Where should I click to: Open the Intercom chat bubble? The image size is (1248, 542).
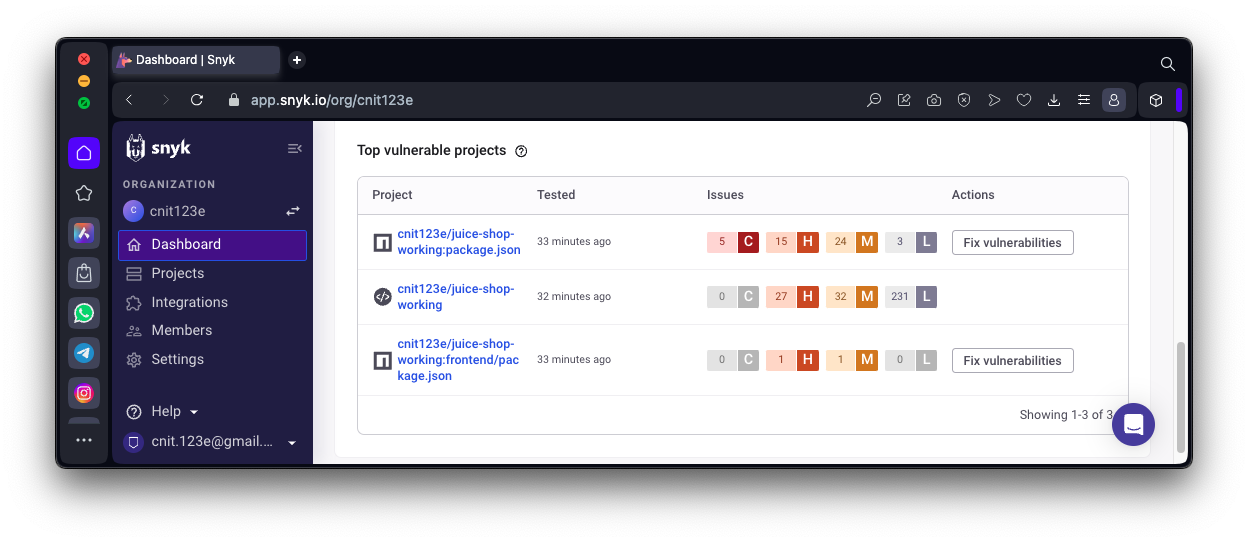tap(1133, 424)
